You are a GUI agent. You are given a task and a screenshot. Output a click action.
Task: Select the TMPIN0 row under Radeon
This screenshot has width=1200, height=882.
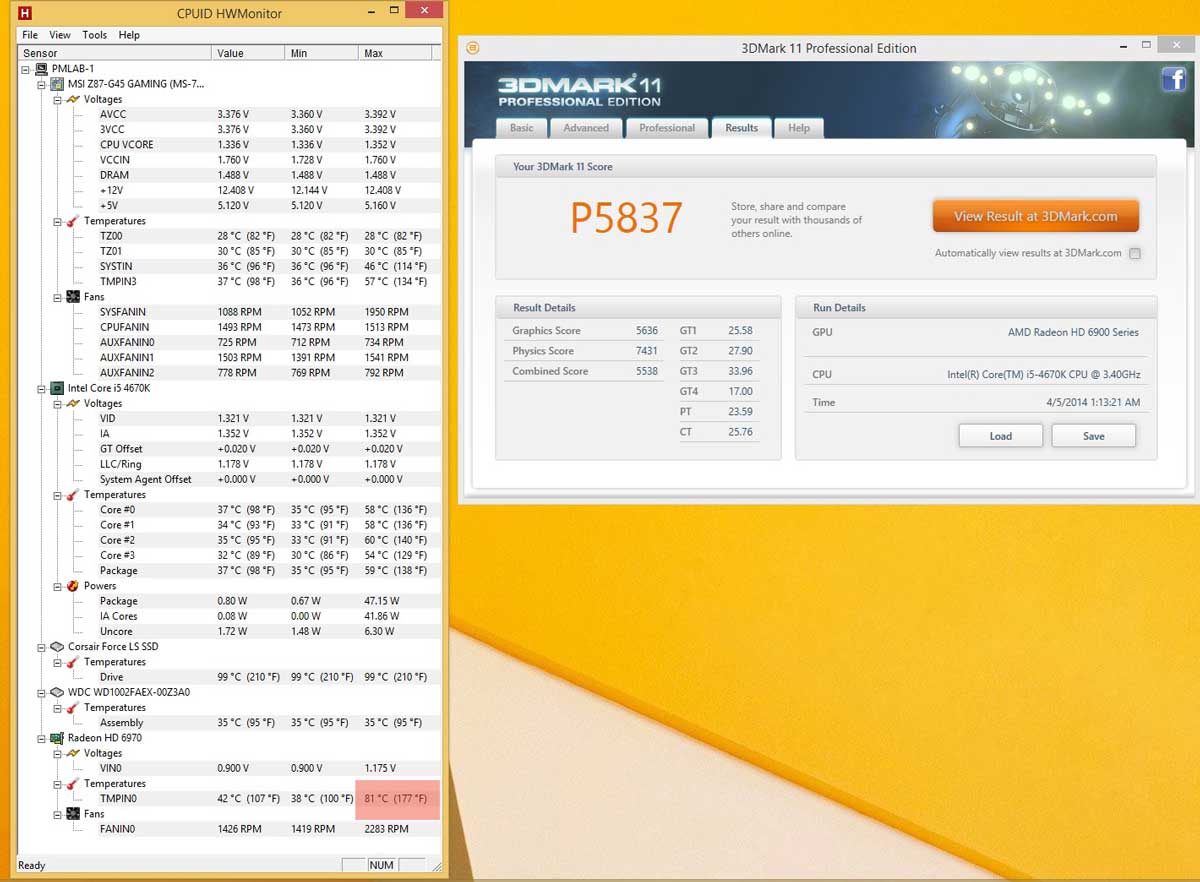[230, 799]
